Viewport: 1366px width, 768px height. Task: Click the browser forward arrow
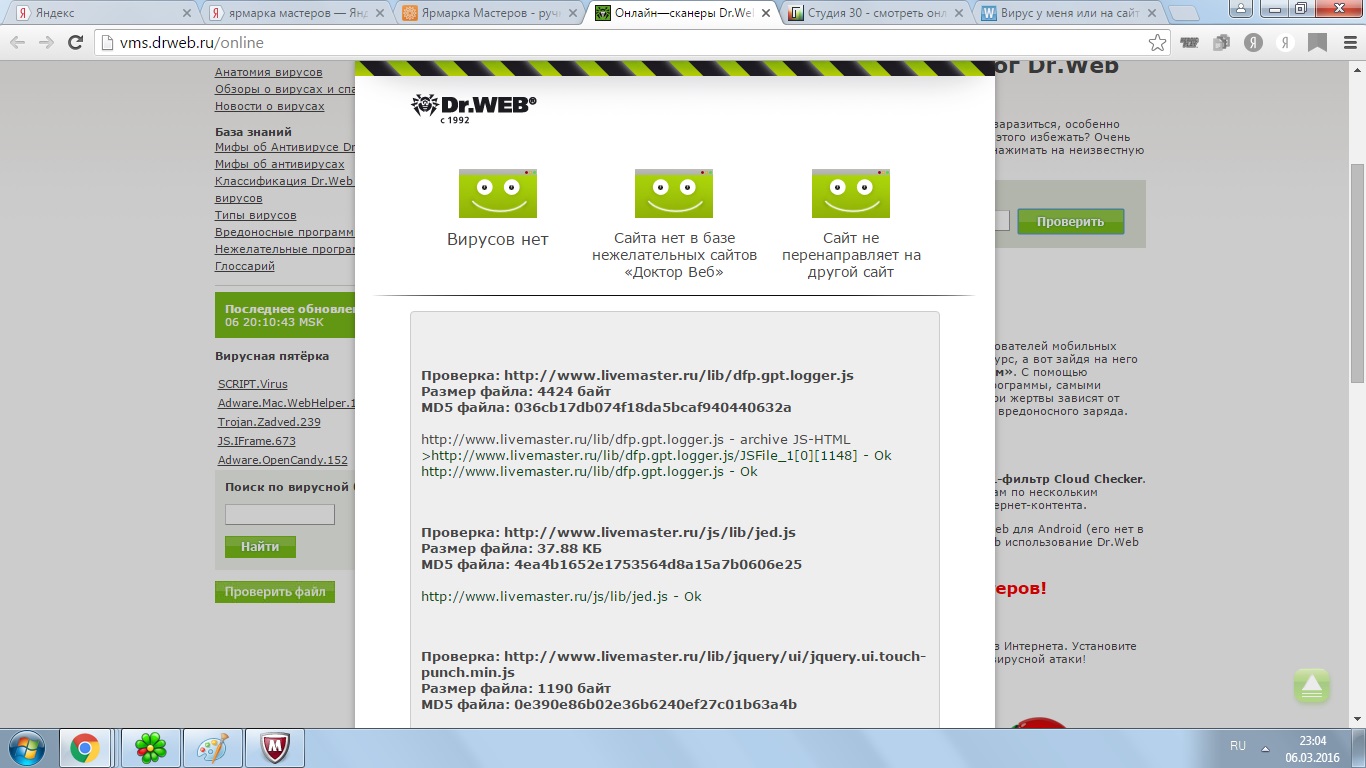coord(46,43)
